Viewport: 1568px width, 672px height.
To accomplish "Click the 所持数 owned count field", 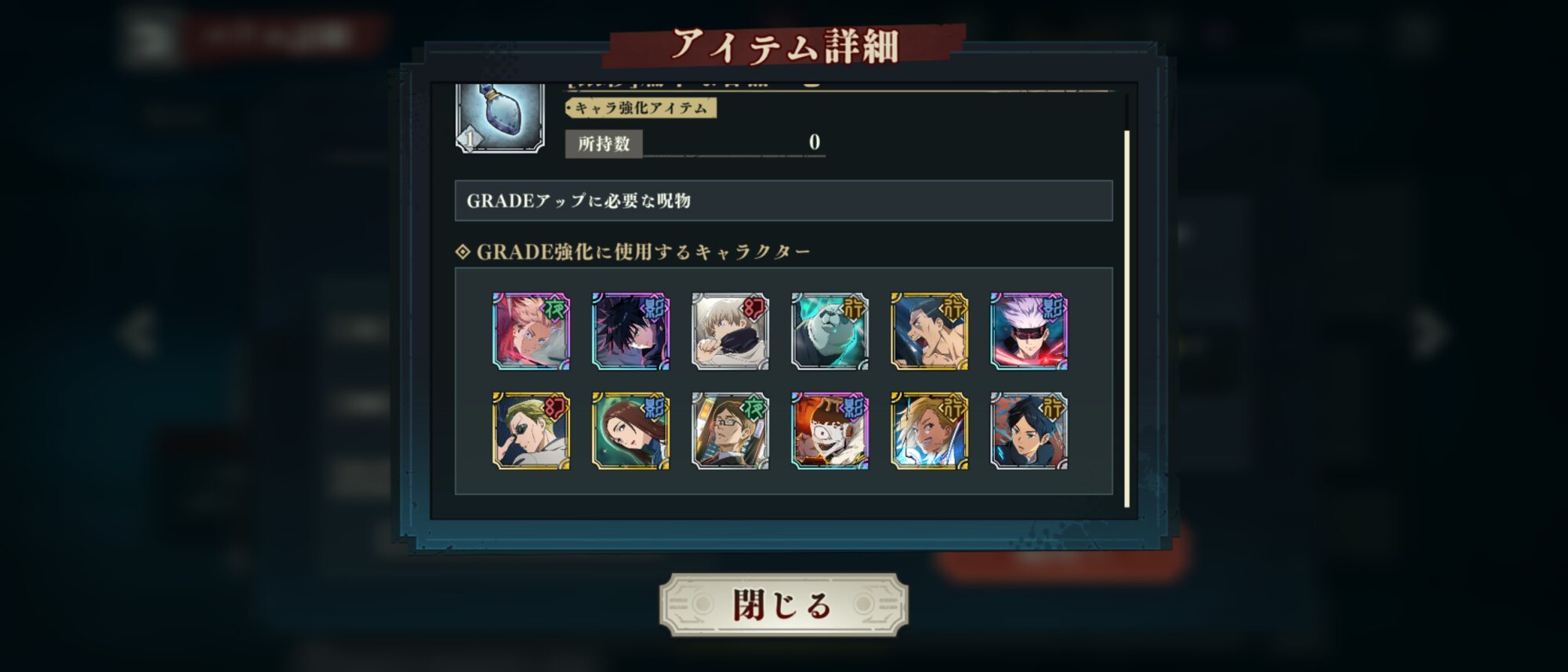I will (695, 143).
